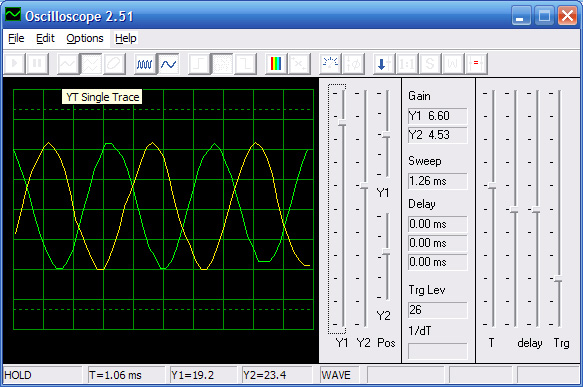Click the dial meter toolbar icon
583x387 pixels.
coord(330,64)
